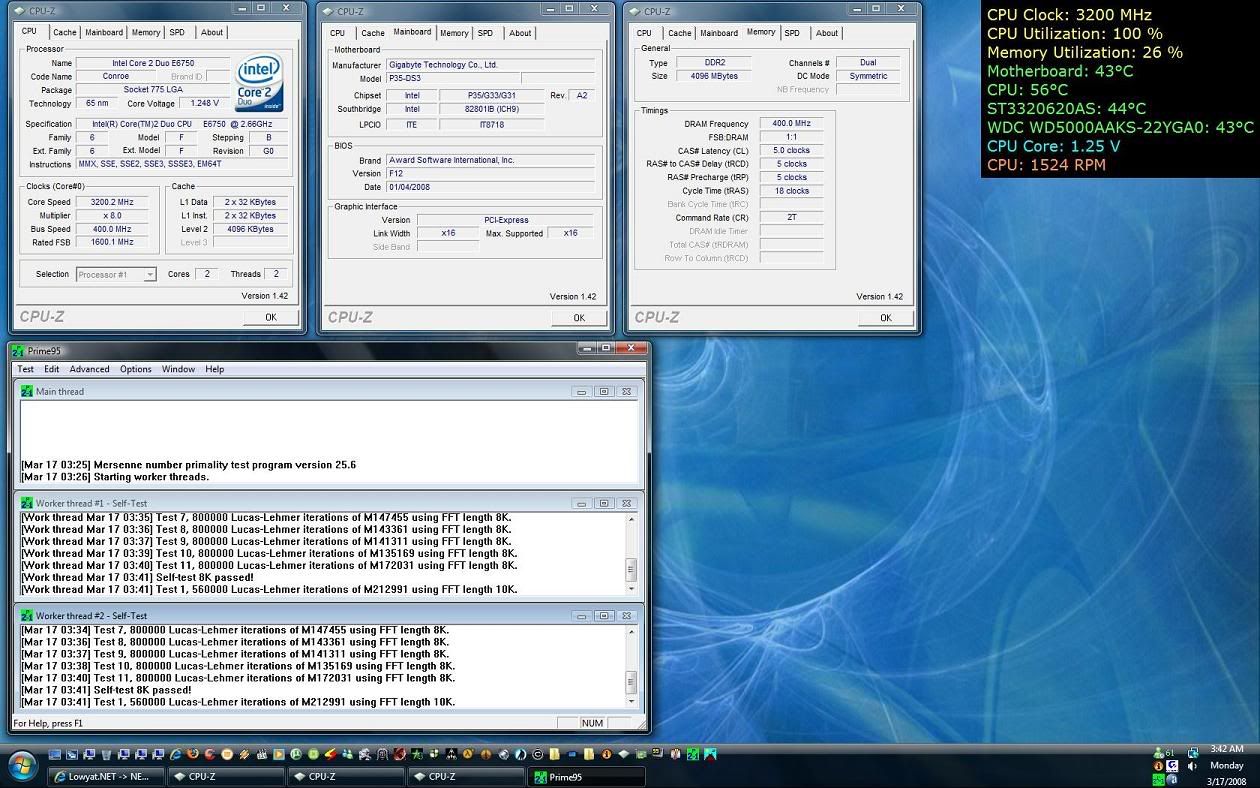Switch to Lowyat.NET taskbar window
The height and width of the screenshot is (788, 1260).
click(x=107, y=776)
